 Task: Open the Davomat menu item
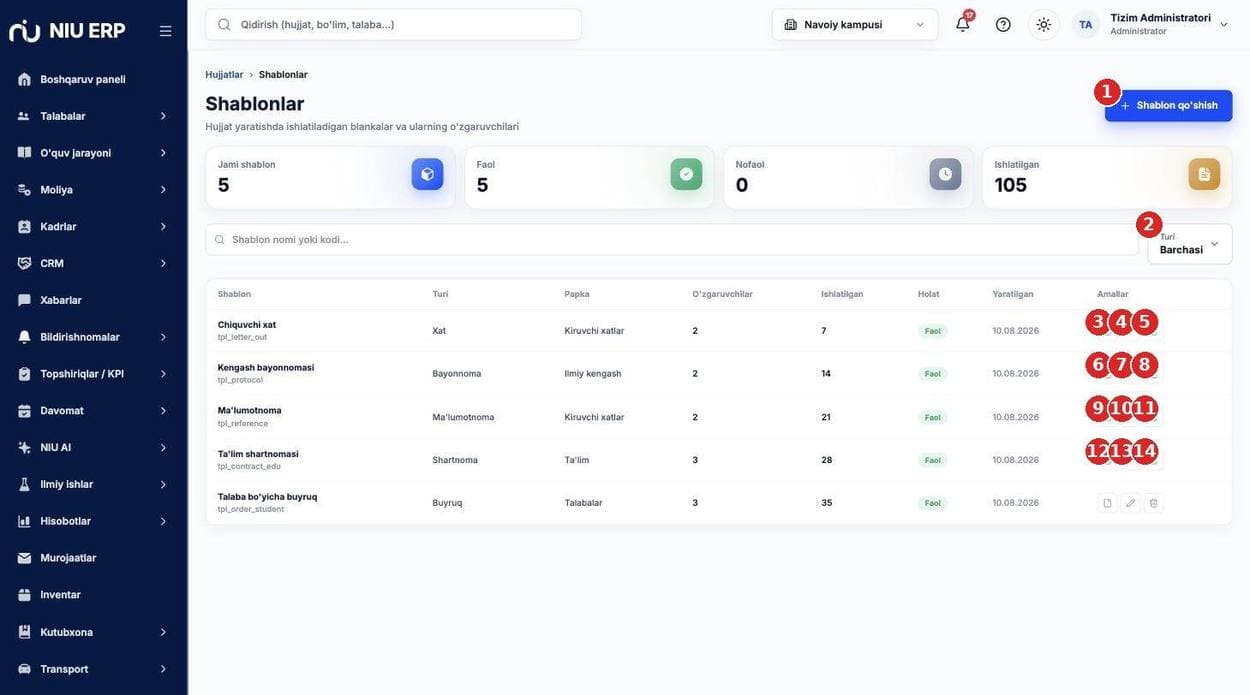click(x=93, y=411)
